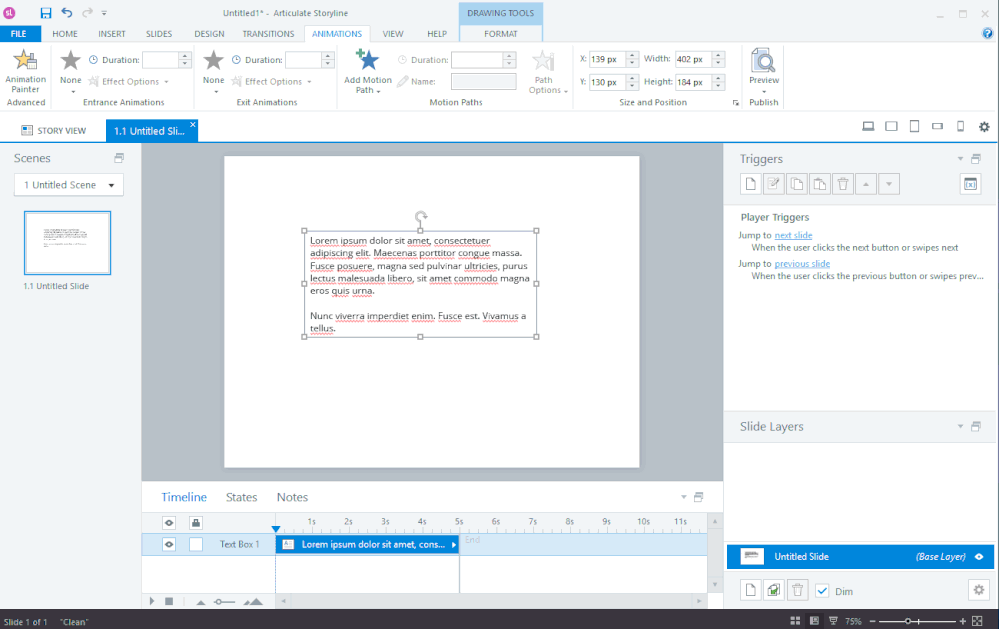Hide Text Box 1 using eye icon
This screenshot has height=629, width=999.
click(x=169, y=544)
